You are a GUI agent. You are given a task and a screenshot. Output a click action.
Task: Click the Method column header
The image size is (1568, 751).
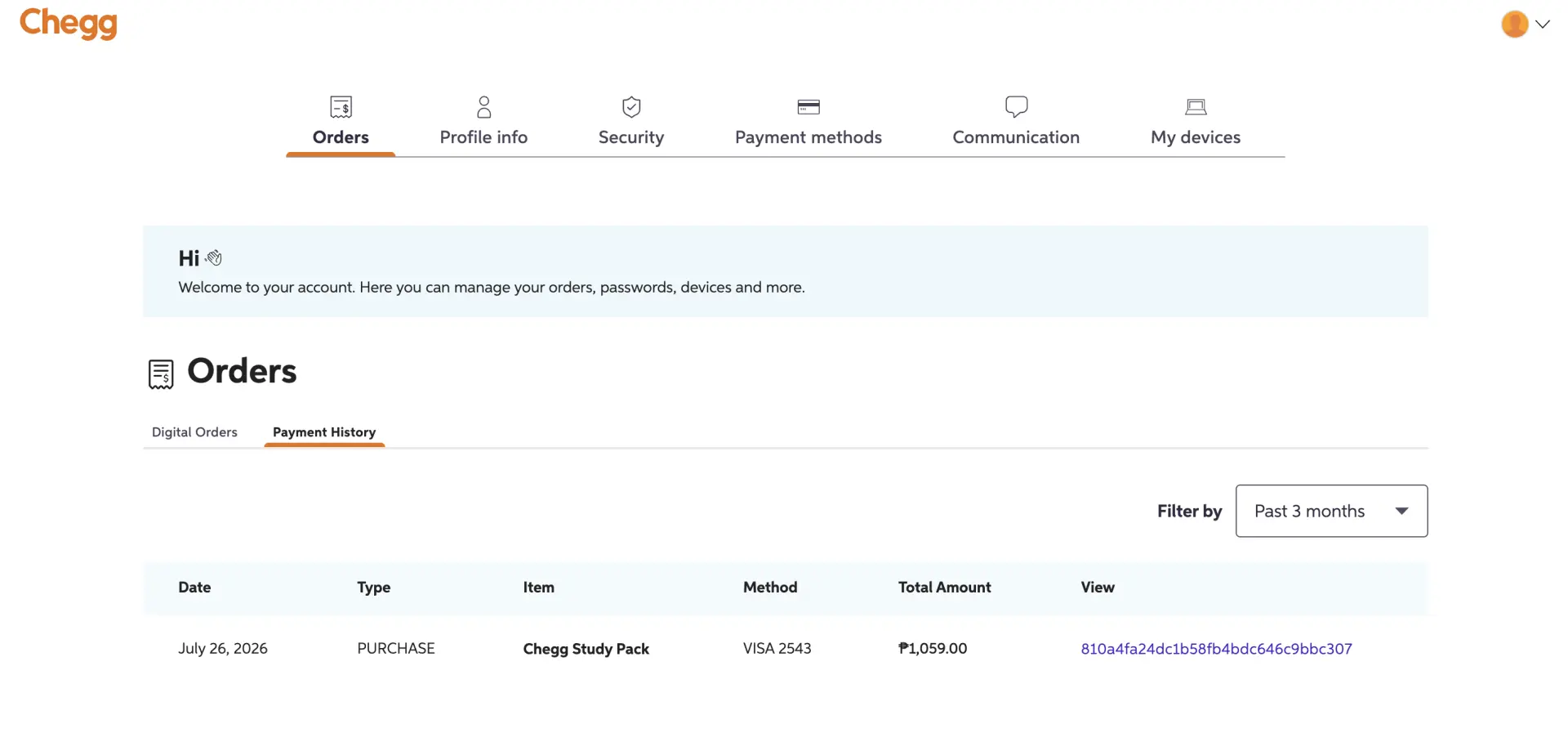[x=770, y=588]
